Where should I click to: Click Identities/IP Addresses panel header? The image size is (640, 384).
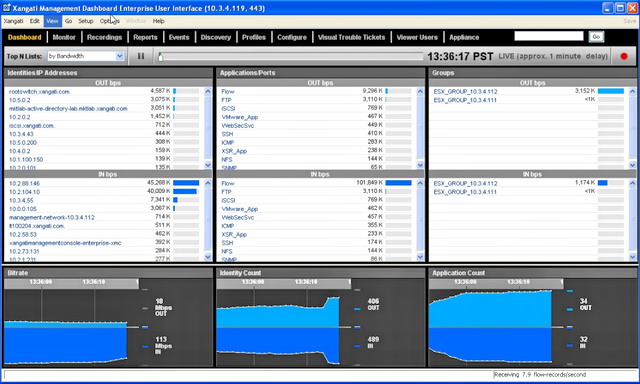(109, 73)
